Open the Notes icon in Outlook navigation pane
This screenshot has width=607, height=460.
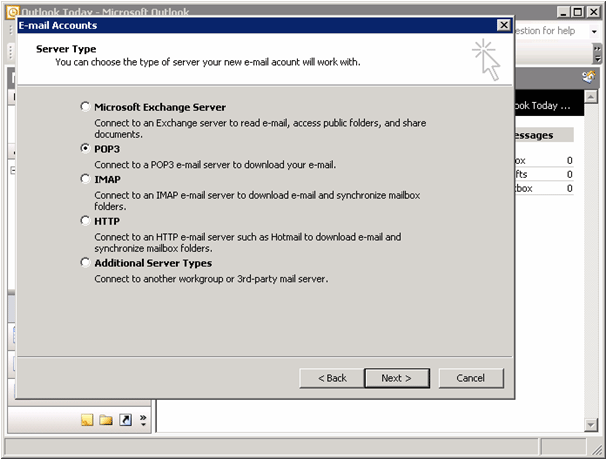[87, 420]
